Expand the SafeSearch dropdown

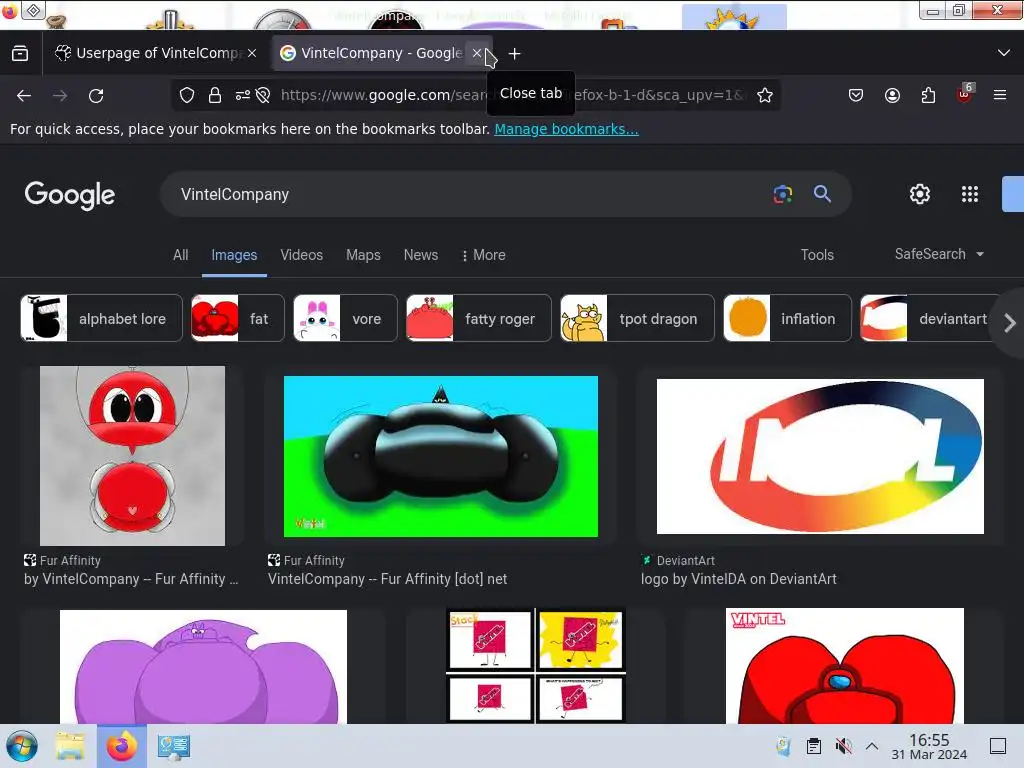tap(939, 254)
